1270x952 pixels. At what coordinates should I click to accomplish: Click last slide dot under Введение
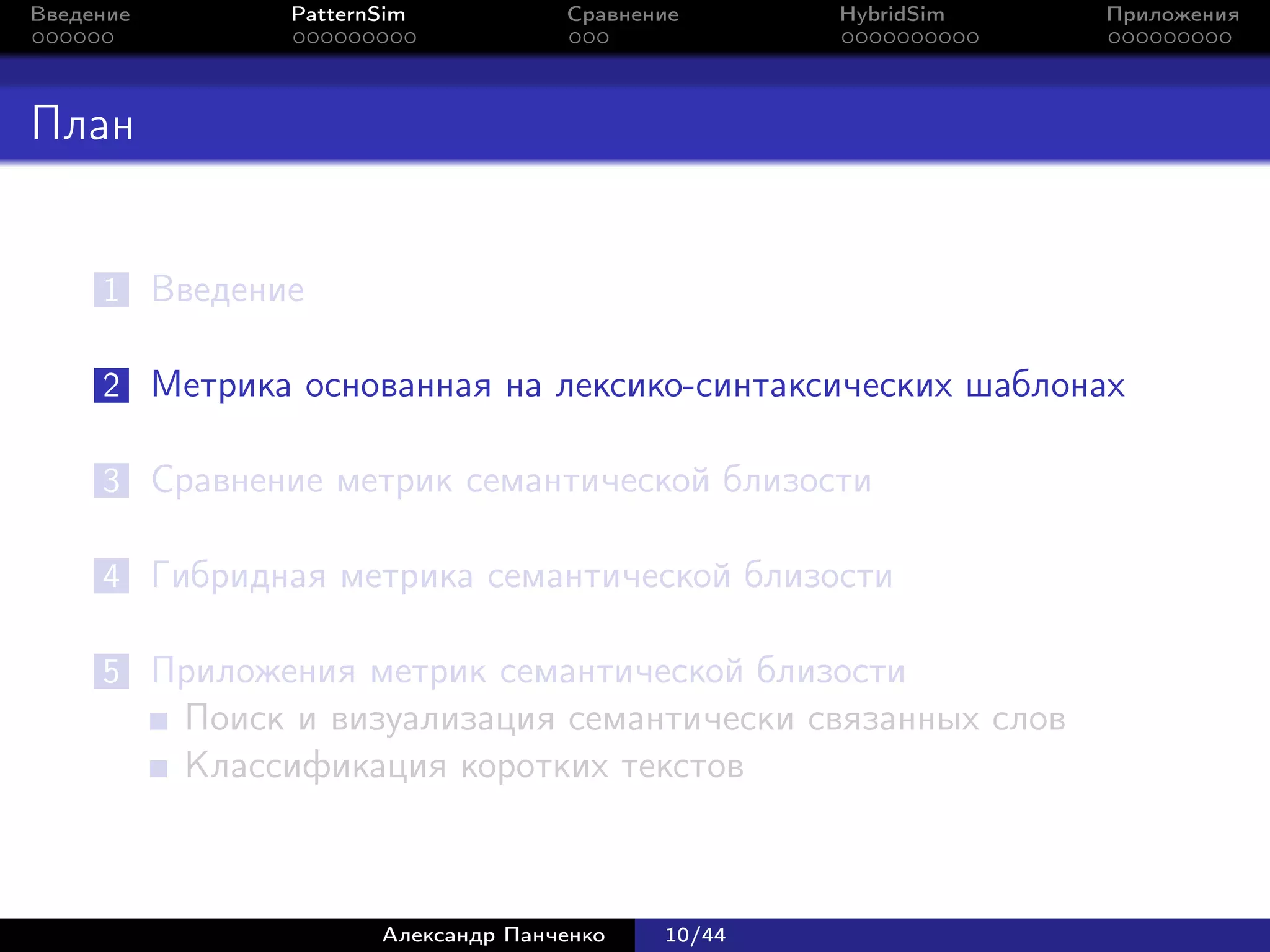tap(107, 38)
